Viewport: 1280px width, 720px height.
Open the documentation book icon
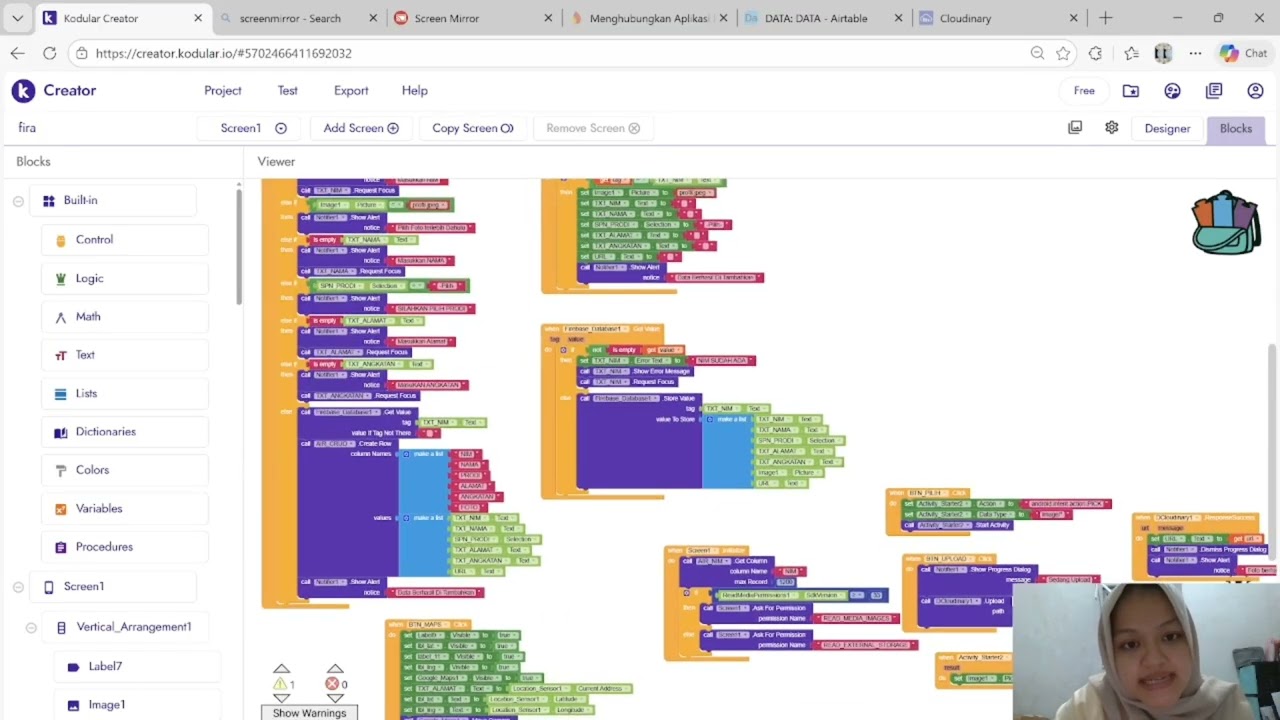point(1214,91)
